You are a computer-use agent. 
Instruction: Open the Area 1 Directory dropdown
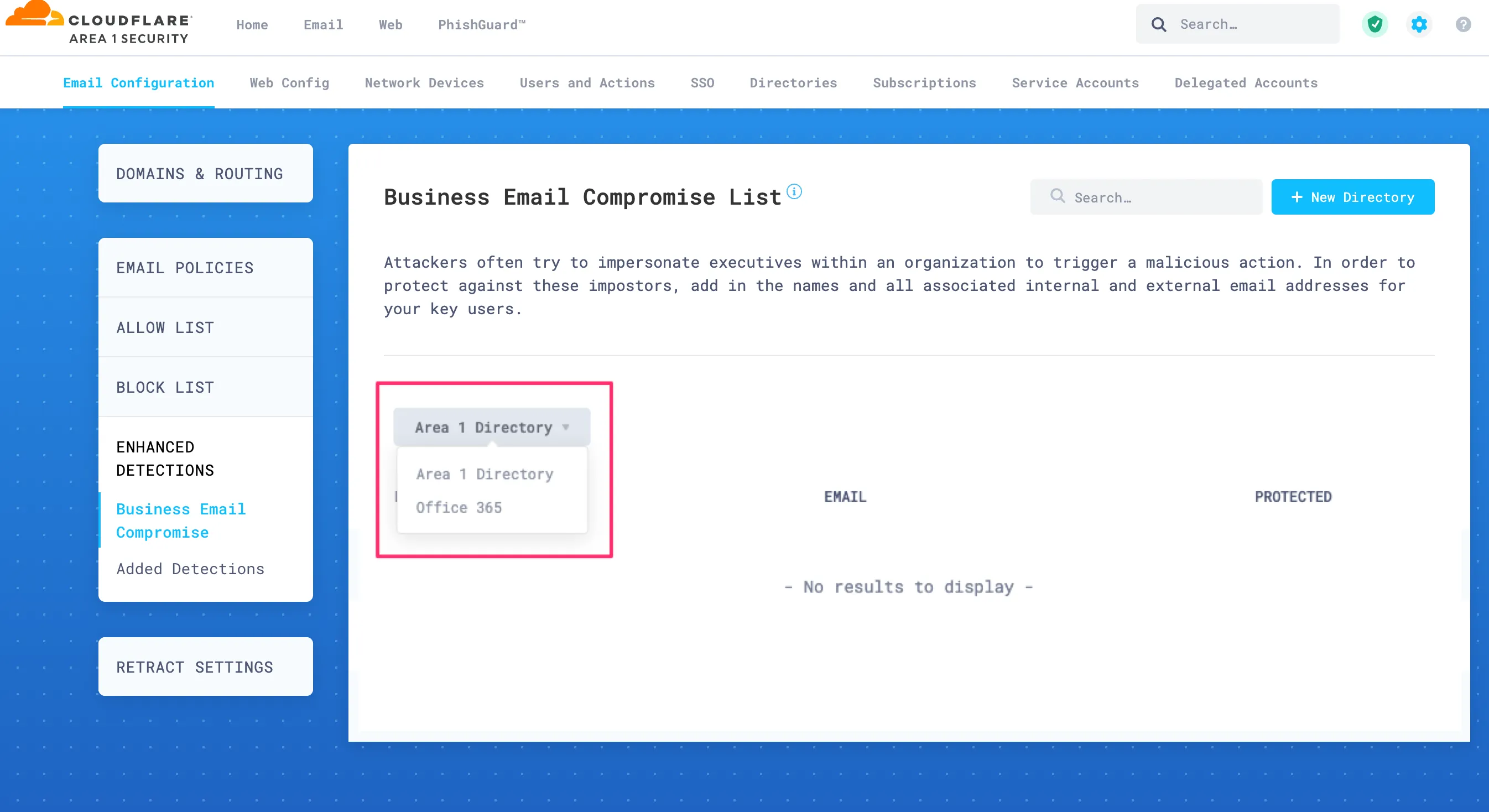click(491, 427)
